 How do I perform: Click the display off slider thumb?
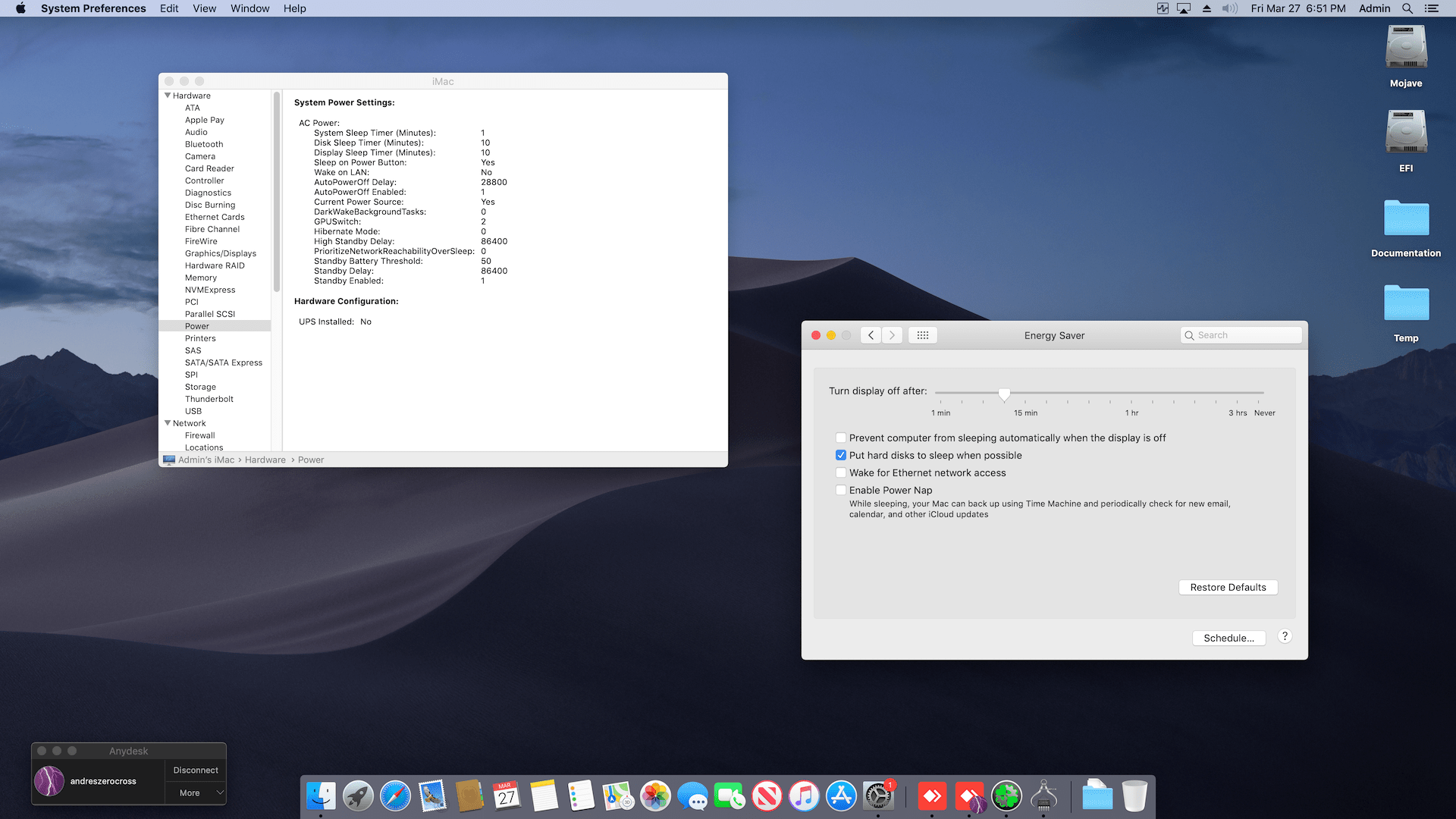click(x=1004, y=394)
